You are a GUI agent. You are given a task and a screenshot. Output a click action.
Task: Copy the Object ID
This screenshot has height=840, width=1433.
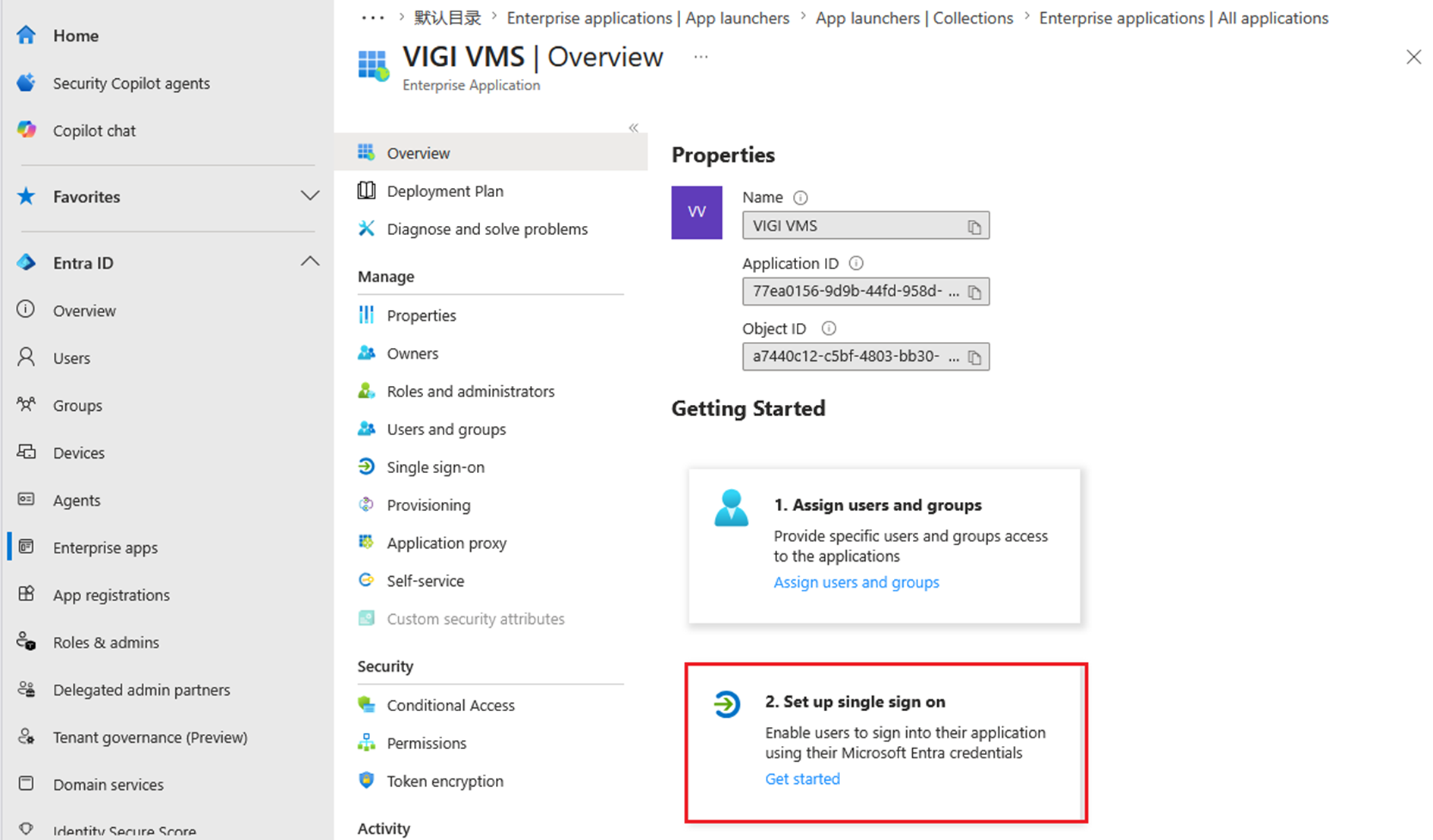coord(974,357)
